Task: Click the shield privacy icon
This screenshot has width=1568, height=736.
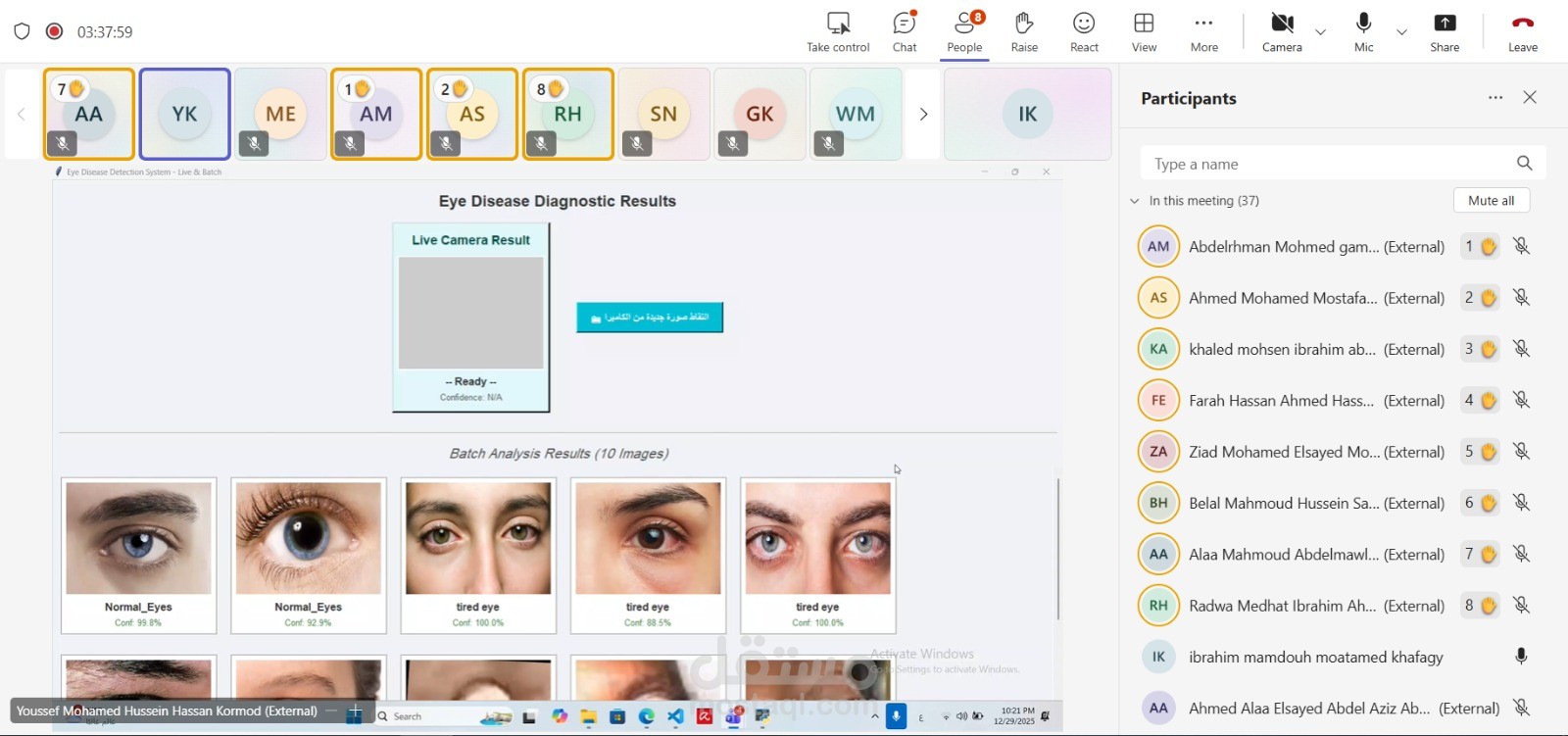Action: pyautogui.click(x=22, y=31)
